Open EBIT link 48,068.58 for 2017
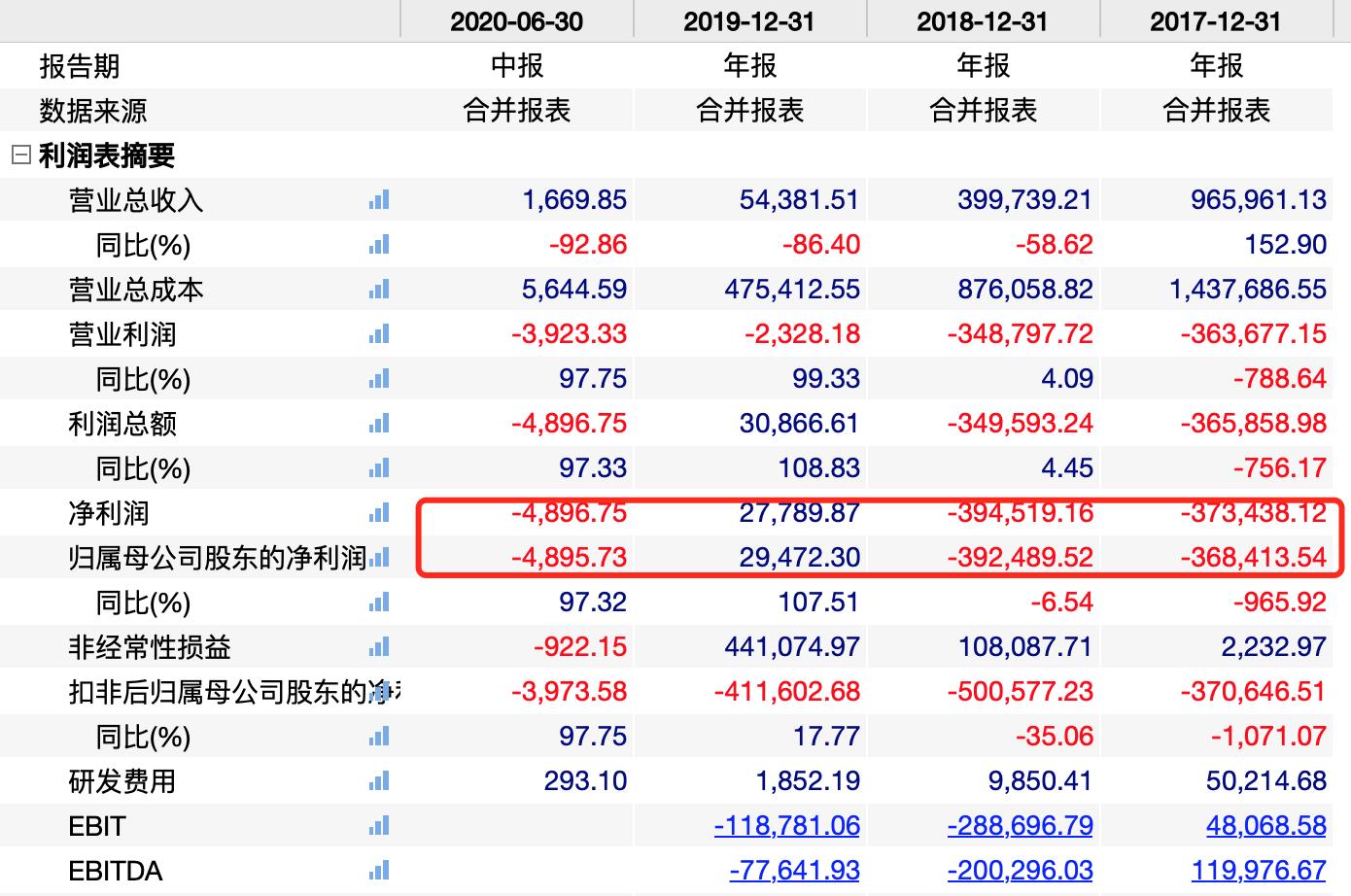The image size is (1351, 896). (x=1266, y=826)
